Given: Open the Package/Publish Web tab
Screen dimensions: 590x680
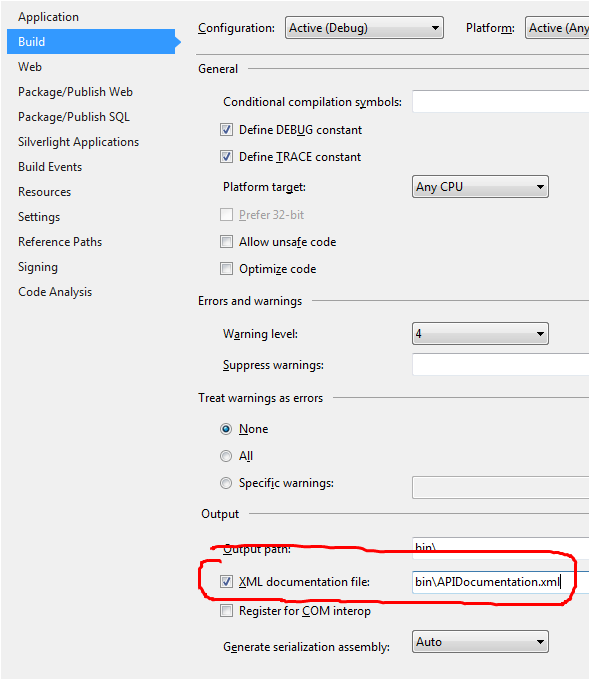Looking at the screenshot, I should click(x=75, y=92).
